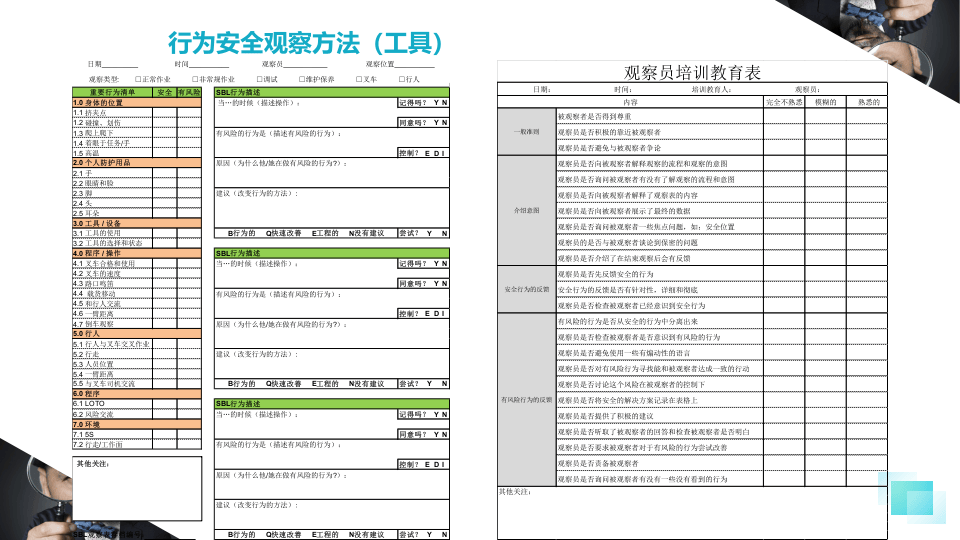The image size is (960, 540).
Task: Select row 1.1 挤夹点
Action: click(137, 113)
